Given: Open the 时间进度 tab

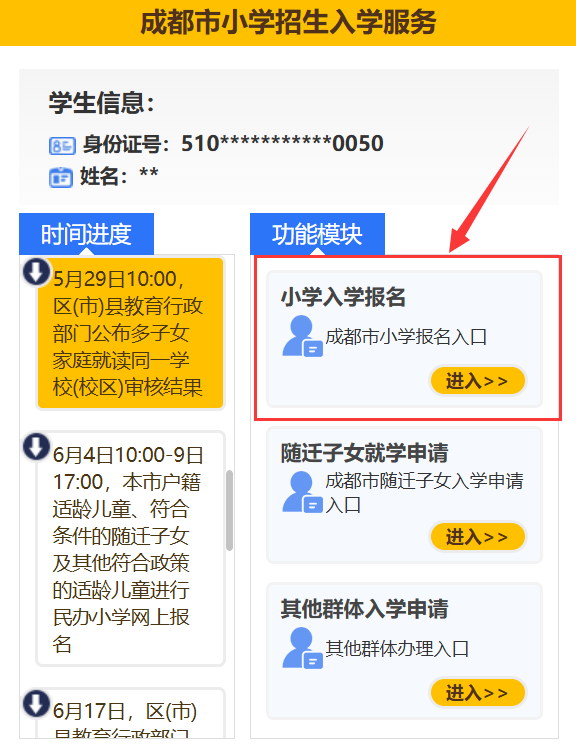Looking at the screenshot, I should click(x=86, y=234).
